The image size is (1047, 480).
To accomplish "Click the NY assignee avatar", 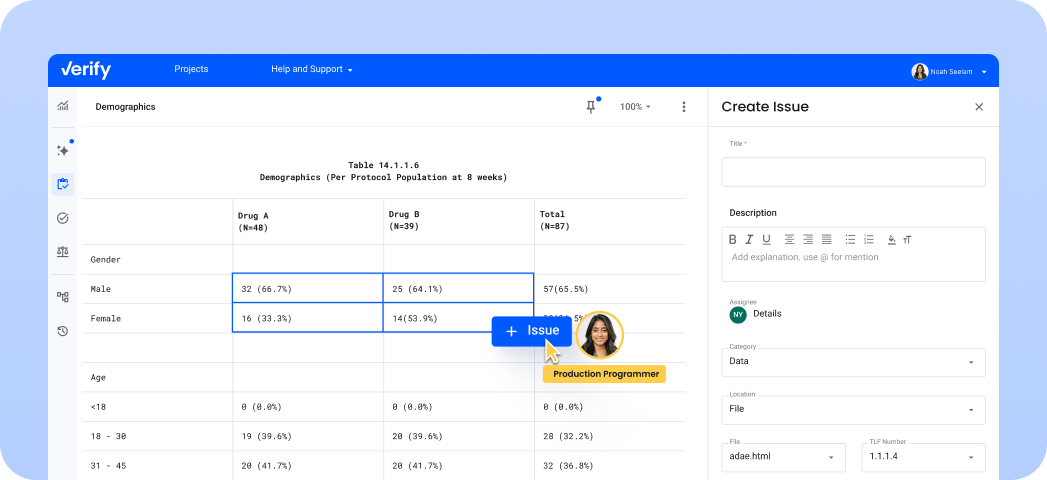I will click(x=738, y=314).
